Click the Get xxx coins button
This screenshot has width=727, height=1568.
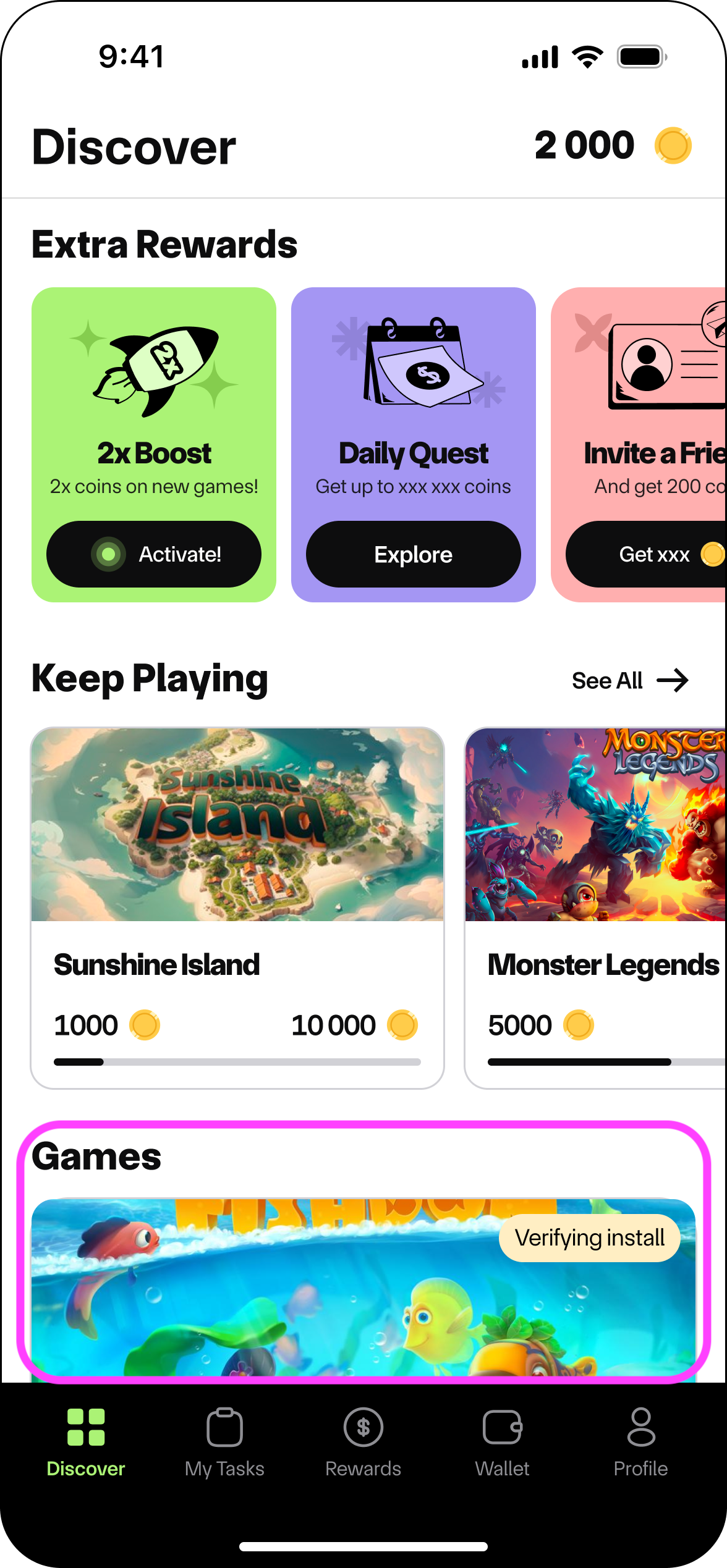tap(646, 554)
